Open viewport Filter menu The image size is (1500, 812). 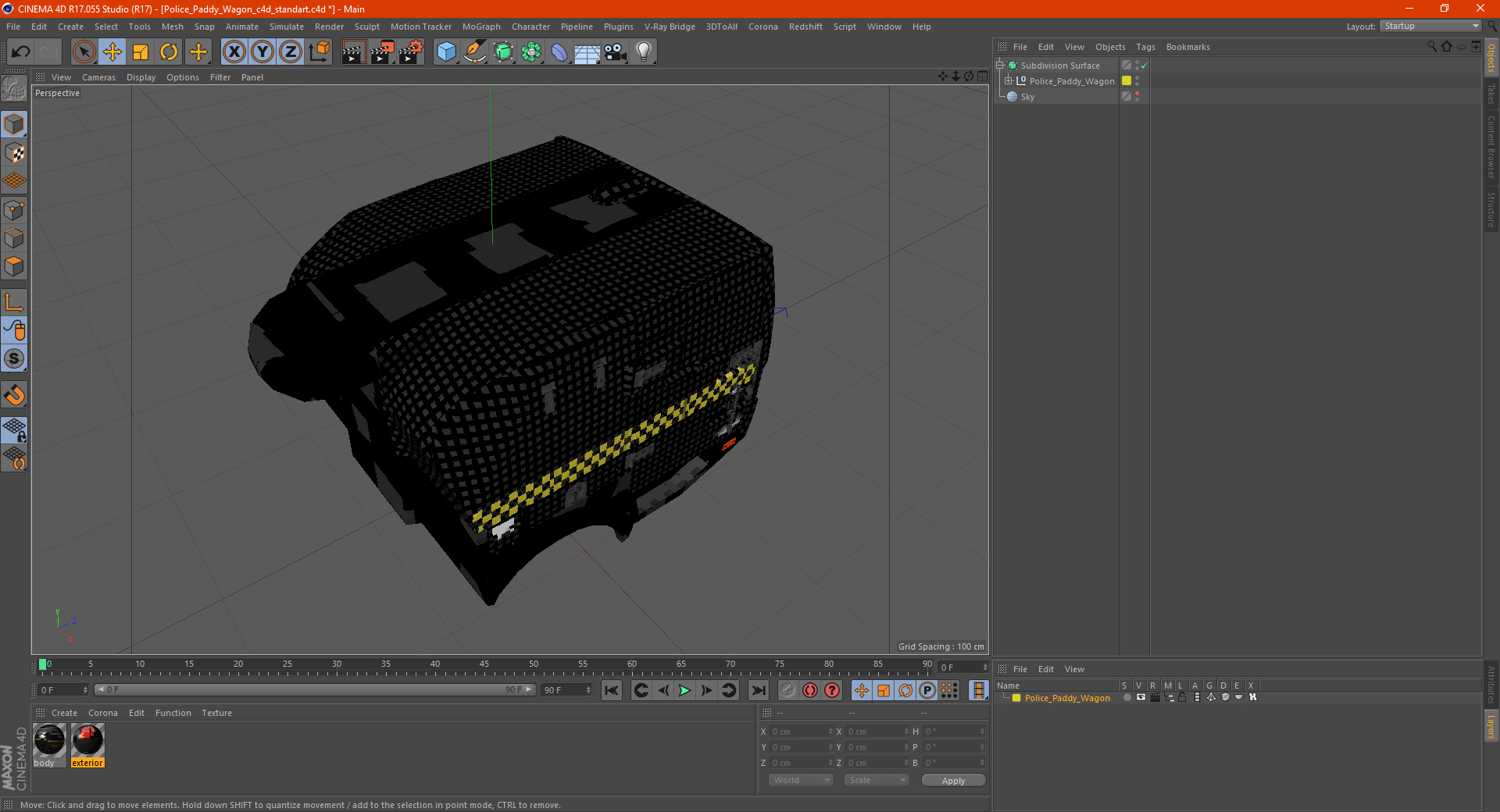220,77
